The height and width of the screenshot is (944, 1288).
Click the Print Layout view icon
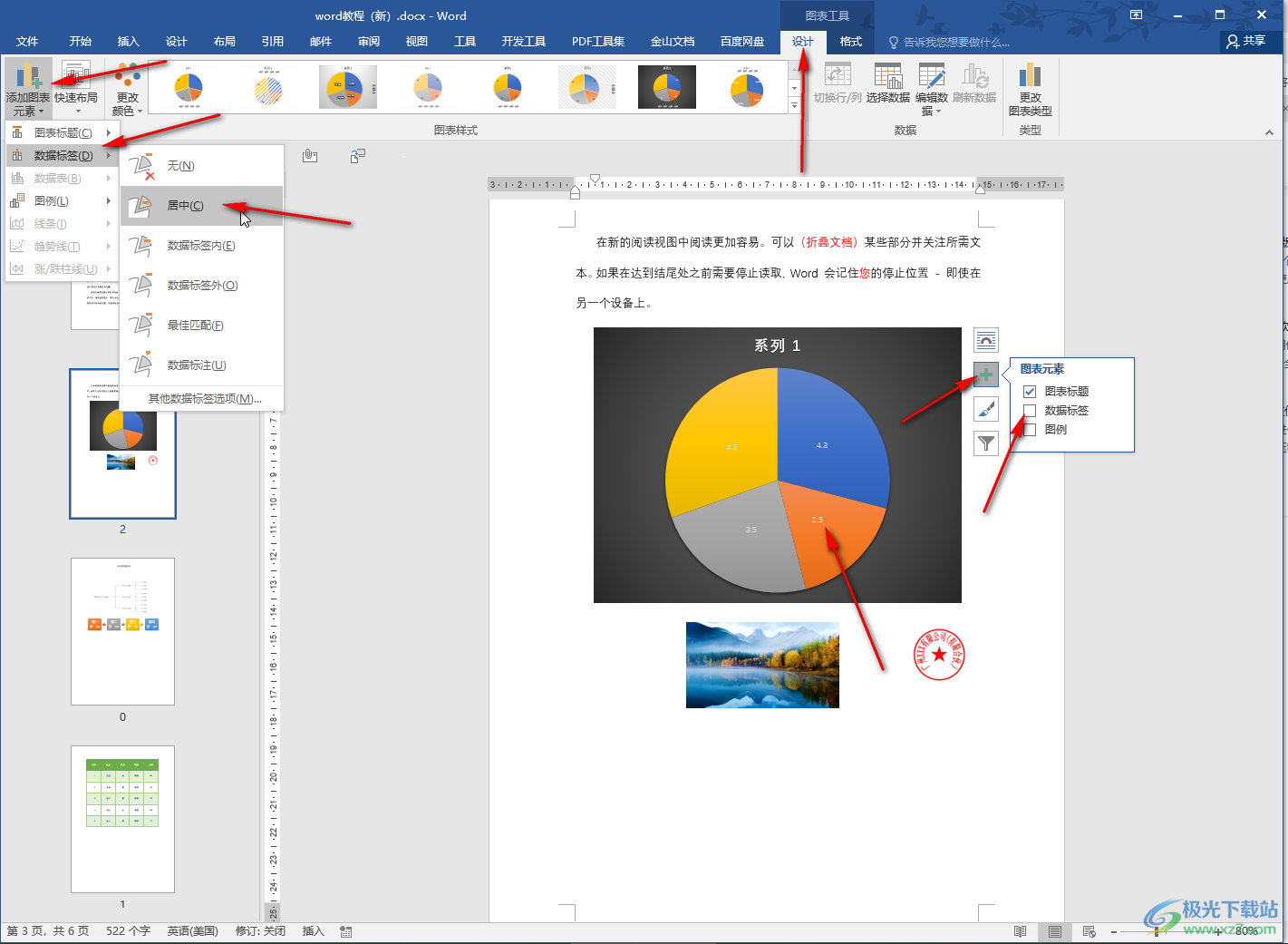click(x=1055, y=931)
